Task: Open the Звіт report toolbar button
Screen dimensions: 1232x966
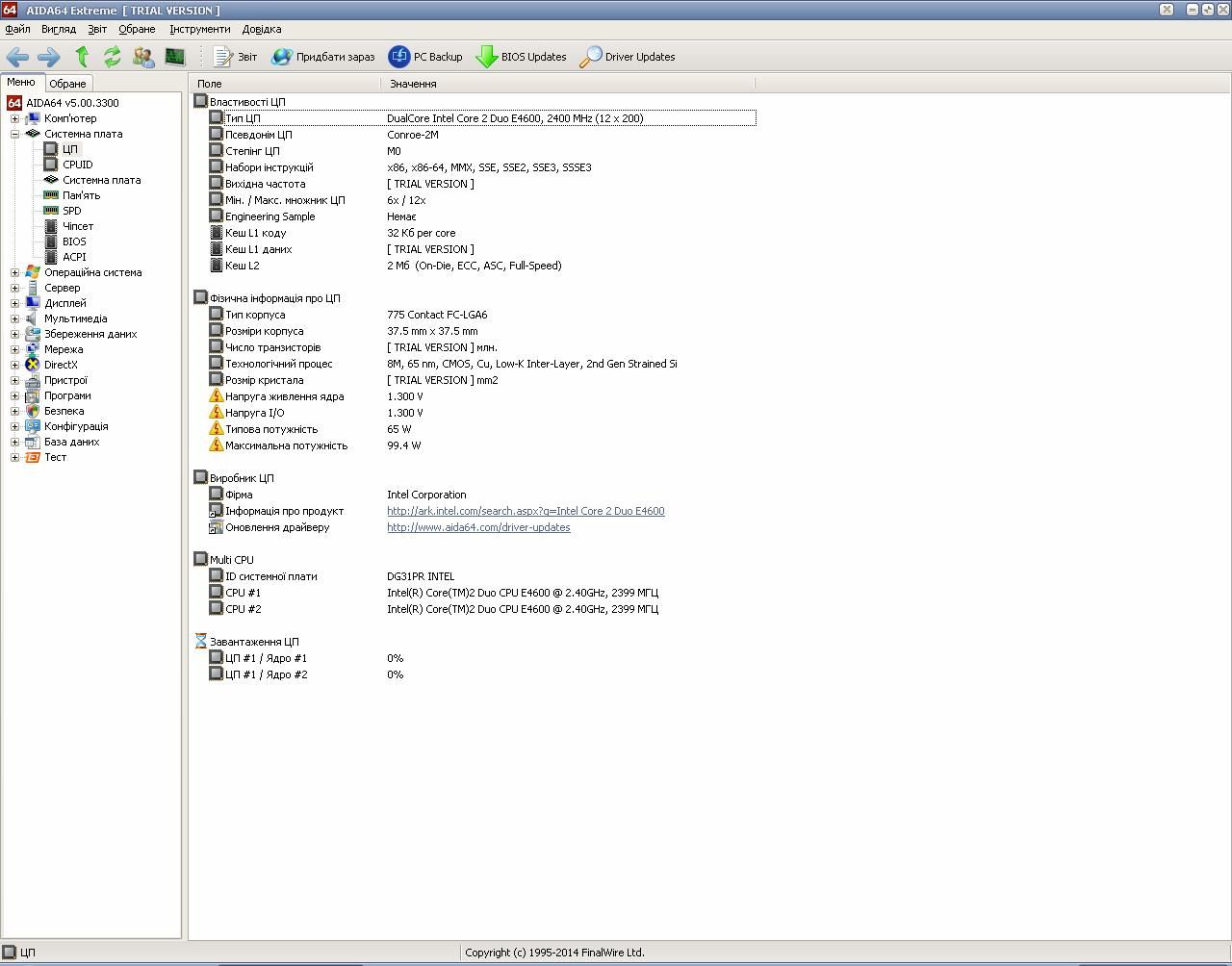Action: tap(235, 57)
